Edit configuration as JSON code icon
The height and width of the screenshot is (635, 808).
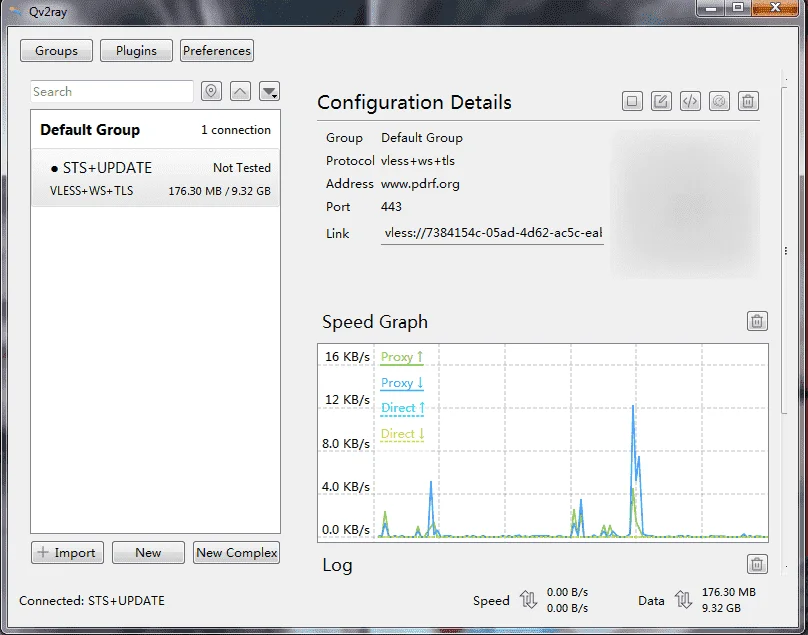pyautogui.click(x=690, y=101)
